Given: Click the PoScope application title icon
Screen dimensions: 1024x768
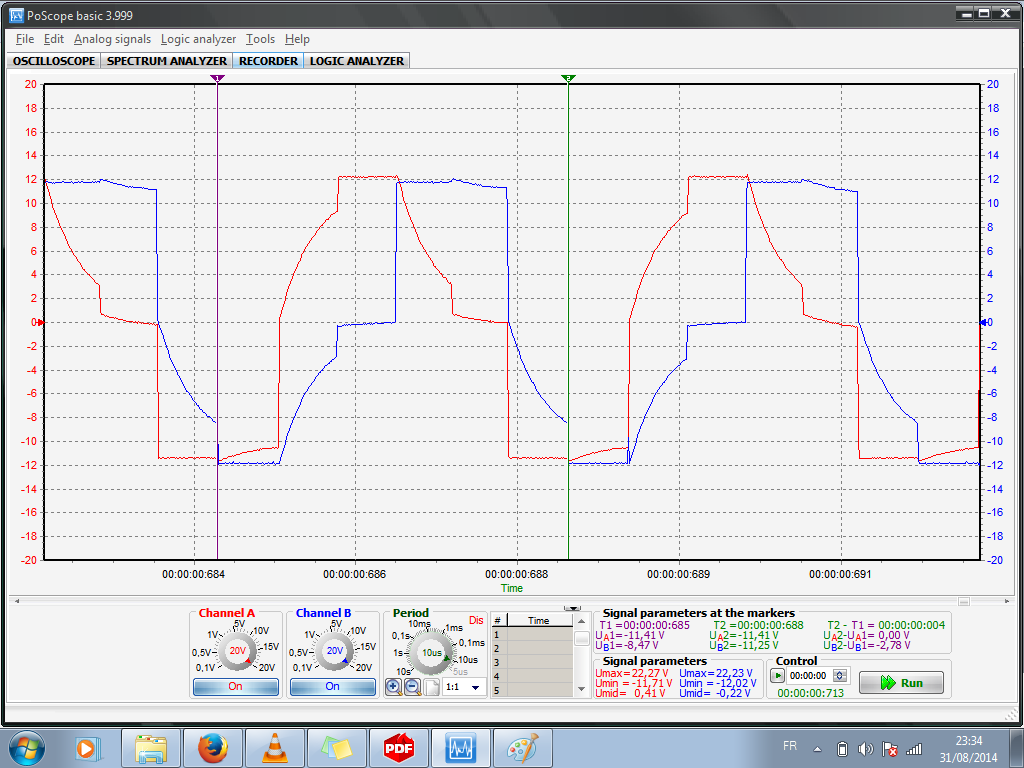Looking at the screenshot, I should pos(16,15).
